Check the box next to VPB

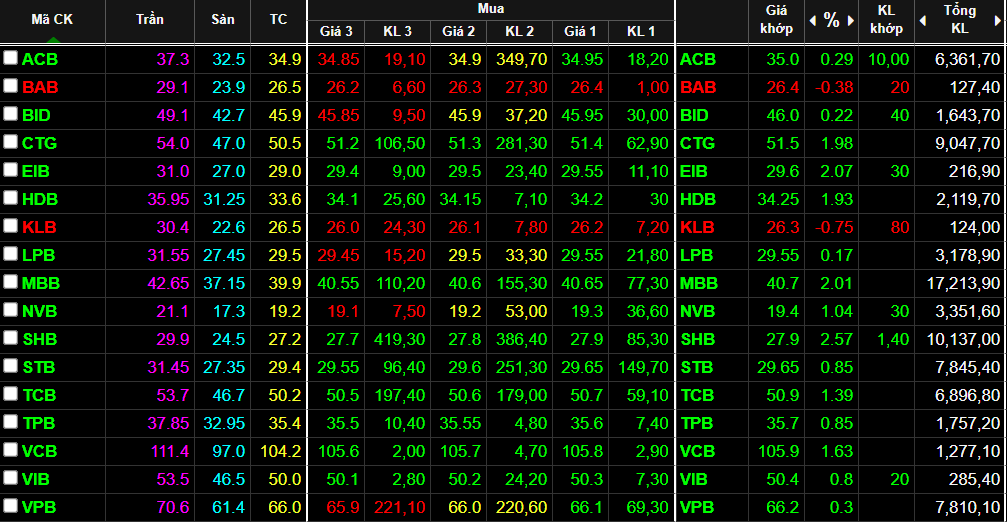[10, 507]
